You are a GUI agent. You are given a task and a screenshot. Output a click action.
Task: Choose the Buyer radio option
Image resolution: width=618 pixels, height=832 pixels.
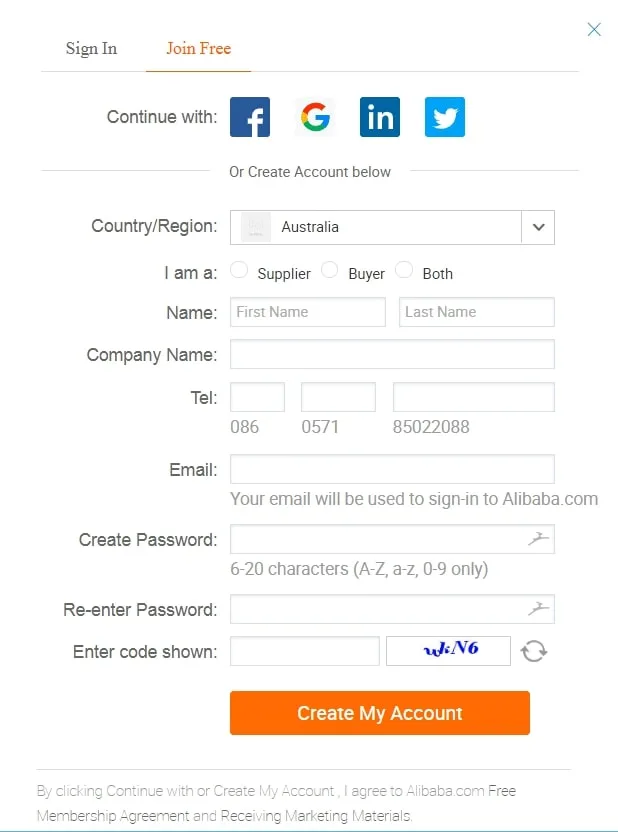(330, 270)
